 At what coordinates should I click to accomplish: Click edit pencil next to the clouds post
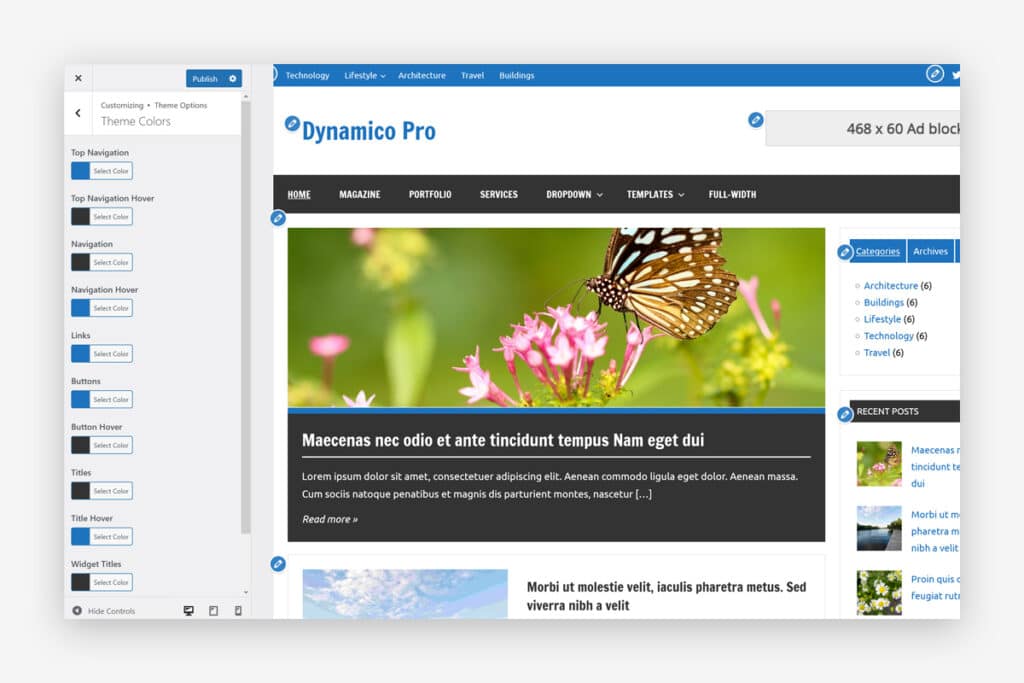coord(278,564)
